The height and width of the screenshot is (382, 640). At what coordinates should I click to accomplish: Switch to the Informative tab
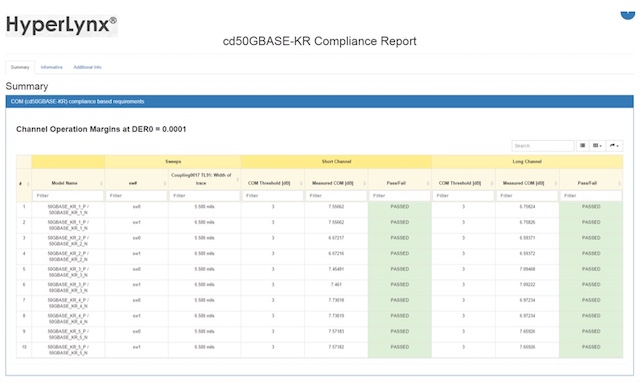(51, 67)
